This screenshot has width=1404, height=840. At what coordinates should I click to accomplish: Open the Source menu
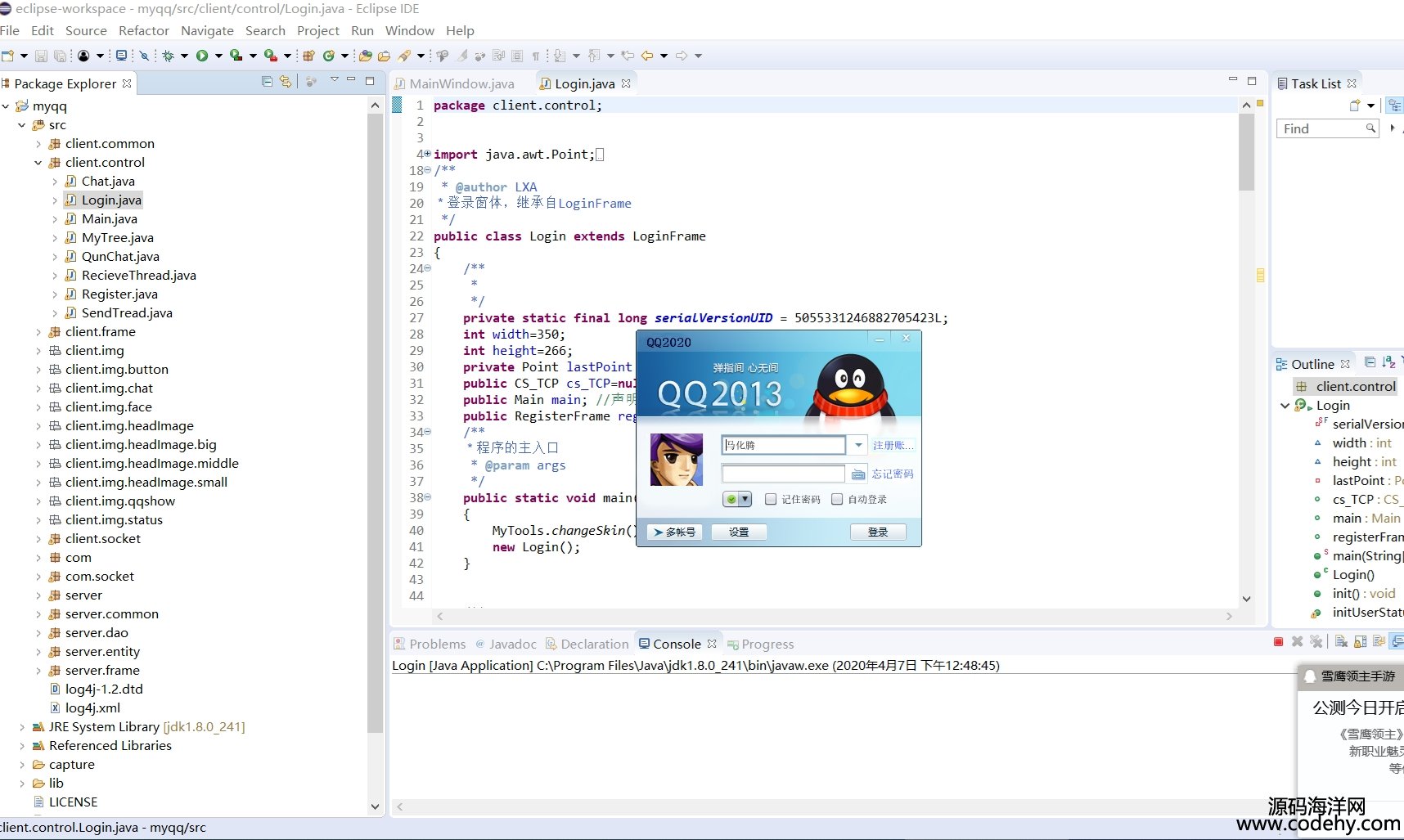click(x=86, y=30)
